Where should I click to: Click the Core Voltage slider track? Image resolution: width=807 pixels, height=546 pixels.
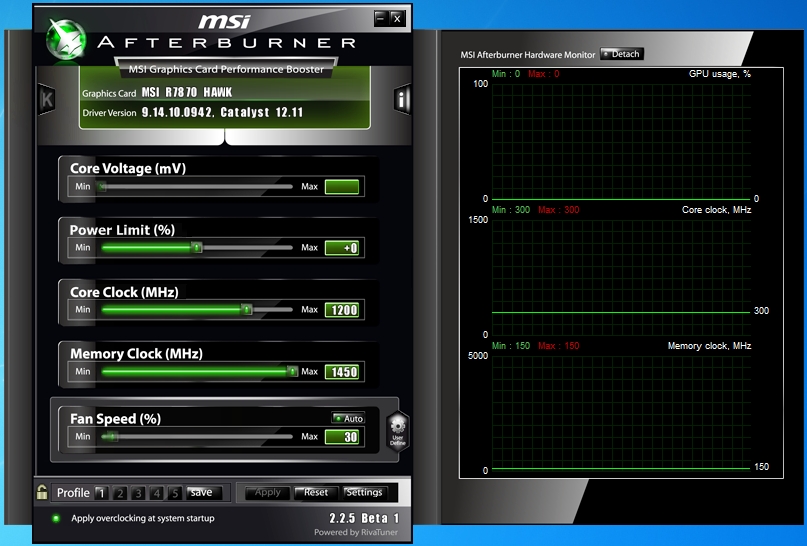pos(197,186)
